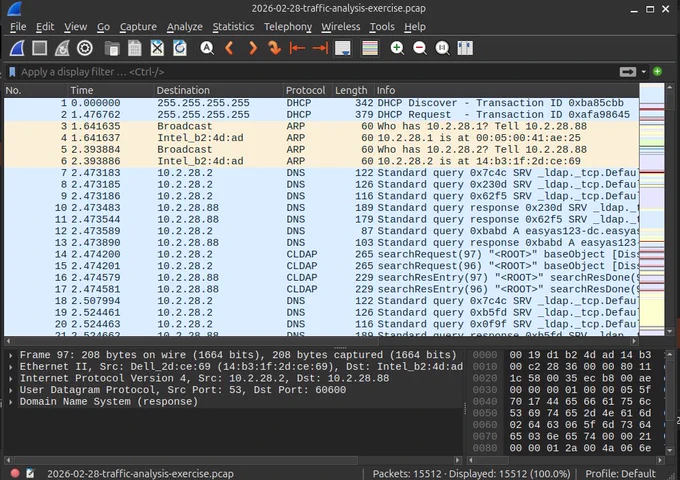The height and width of the screenshot is (480, 680).
Task: Click Profile: Default in status bar
Action: 620,473
